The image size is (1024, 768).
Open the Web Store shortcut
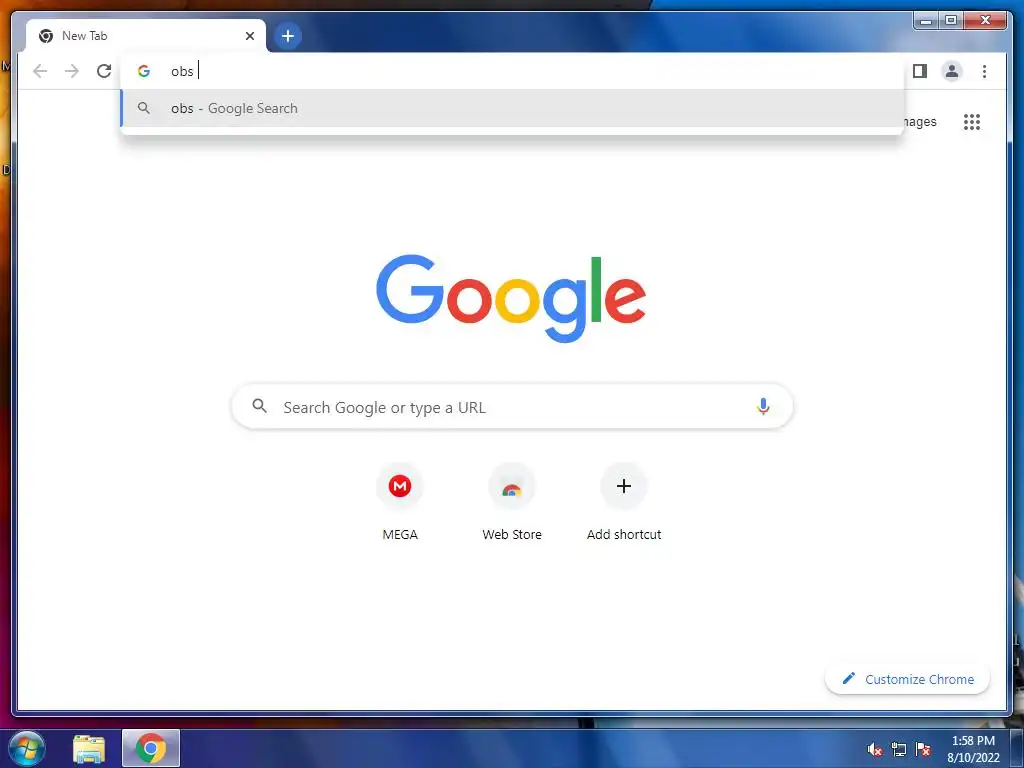(512, 503)
